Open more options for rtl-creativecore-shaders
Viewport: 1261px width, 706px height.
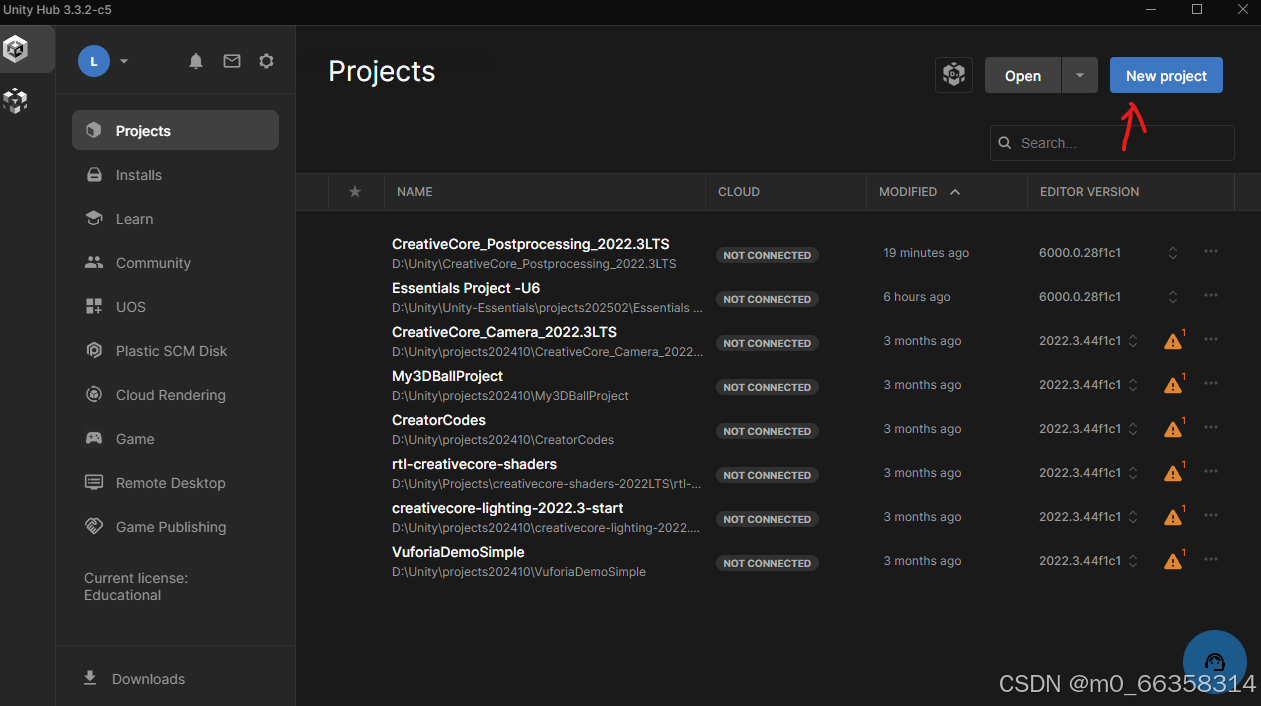(x=1211, y=472)
